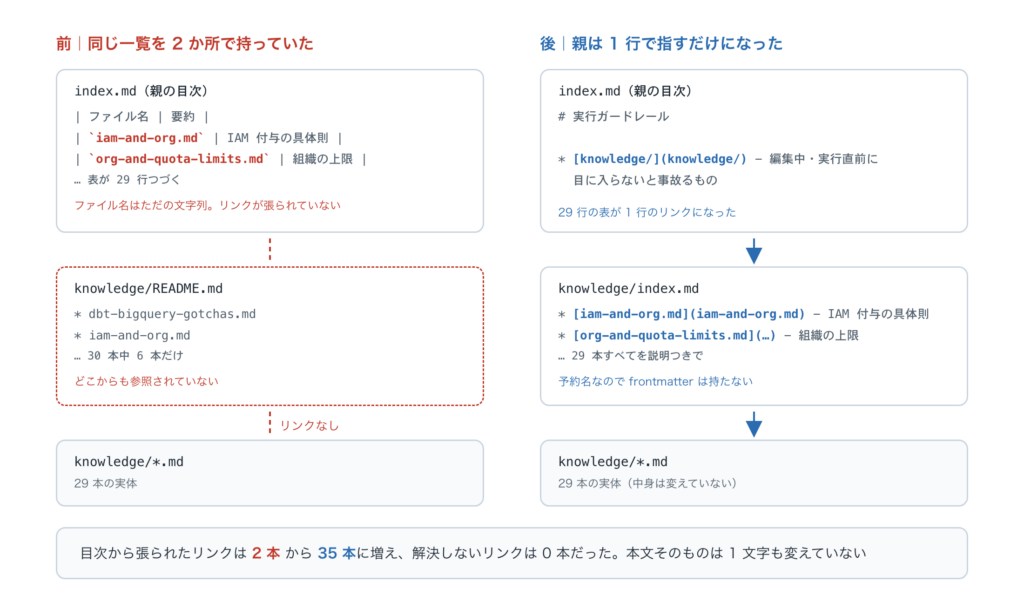Click the red '2 本' in the summary
This screenshot has height=596, width=1024.
(266, 554)
